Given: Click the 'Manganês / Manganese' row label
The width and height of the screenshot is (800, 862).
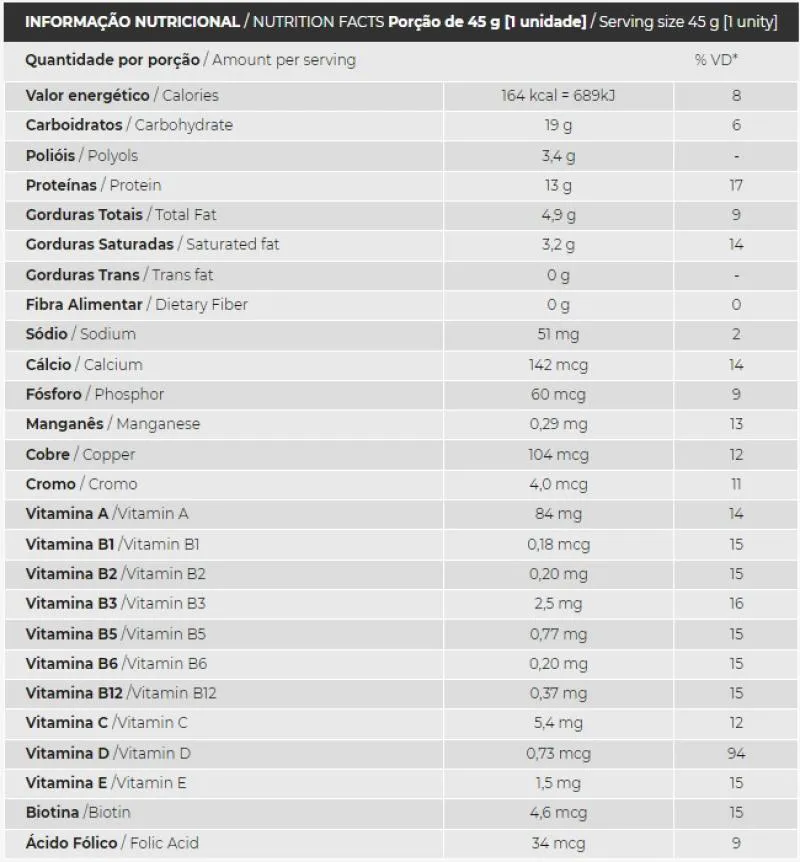Looking at the screenshot, I should click(x=112, y=424).
